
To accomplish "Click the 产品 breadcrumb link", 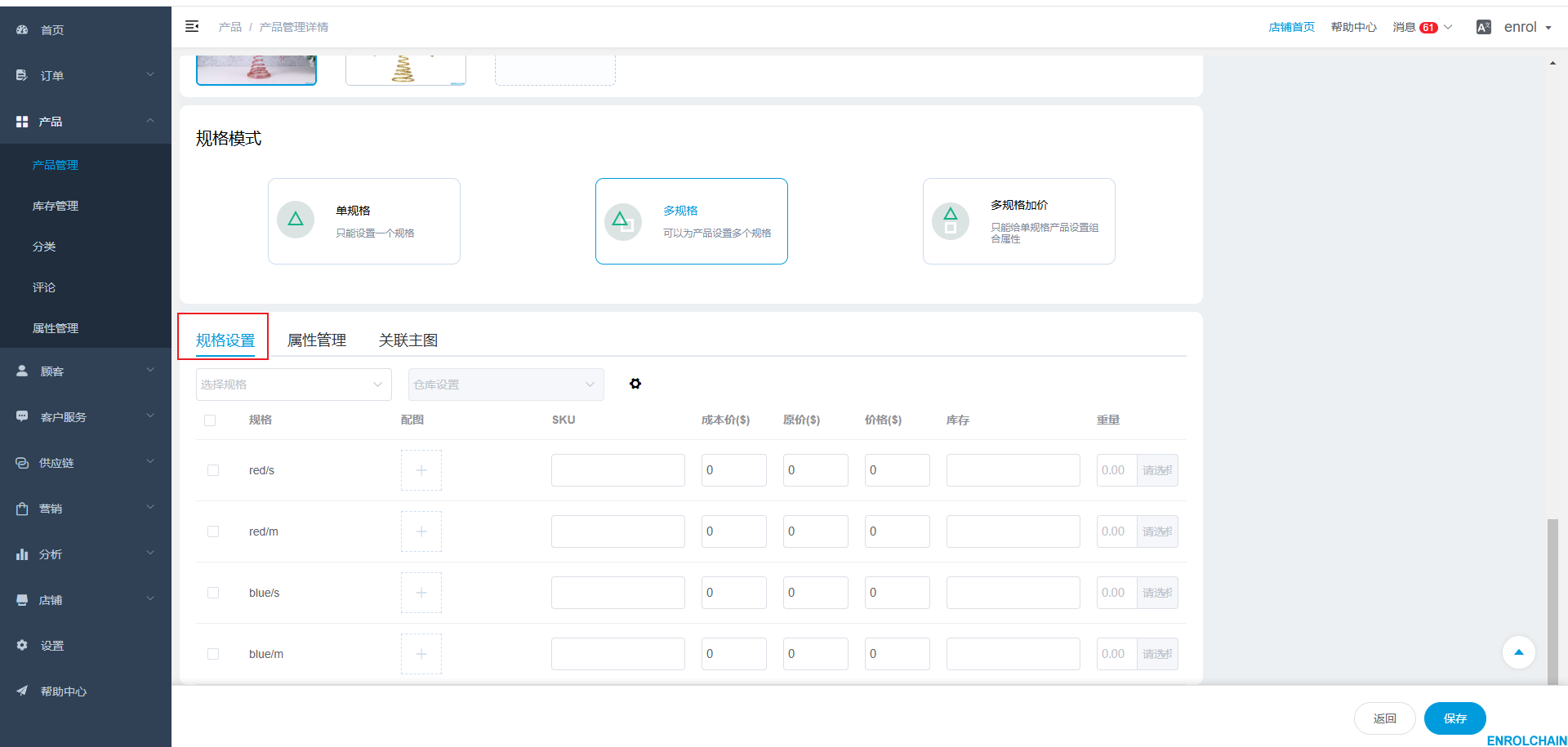I will pyautogui.click(x=230, y=27).
